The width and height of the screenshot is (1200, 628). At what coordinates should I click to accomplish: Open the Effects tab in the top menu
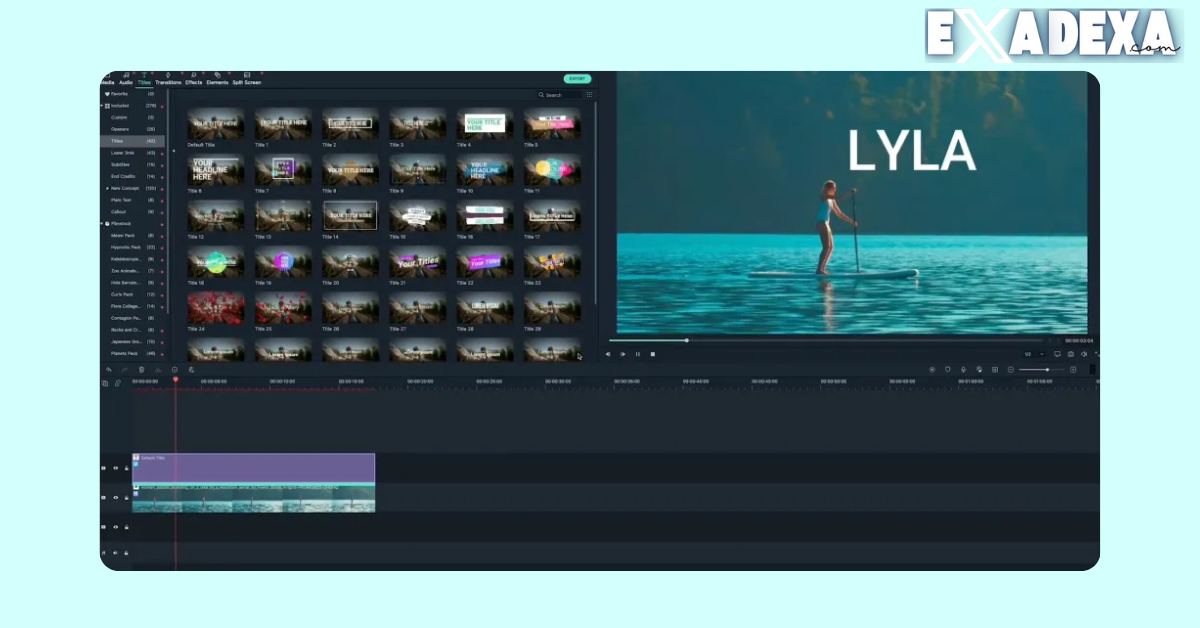(194, 82)
